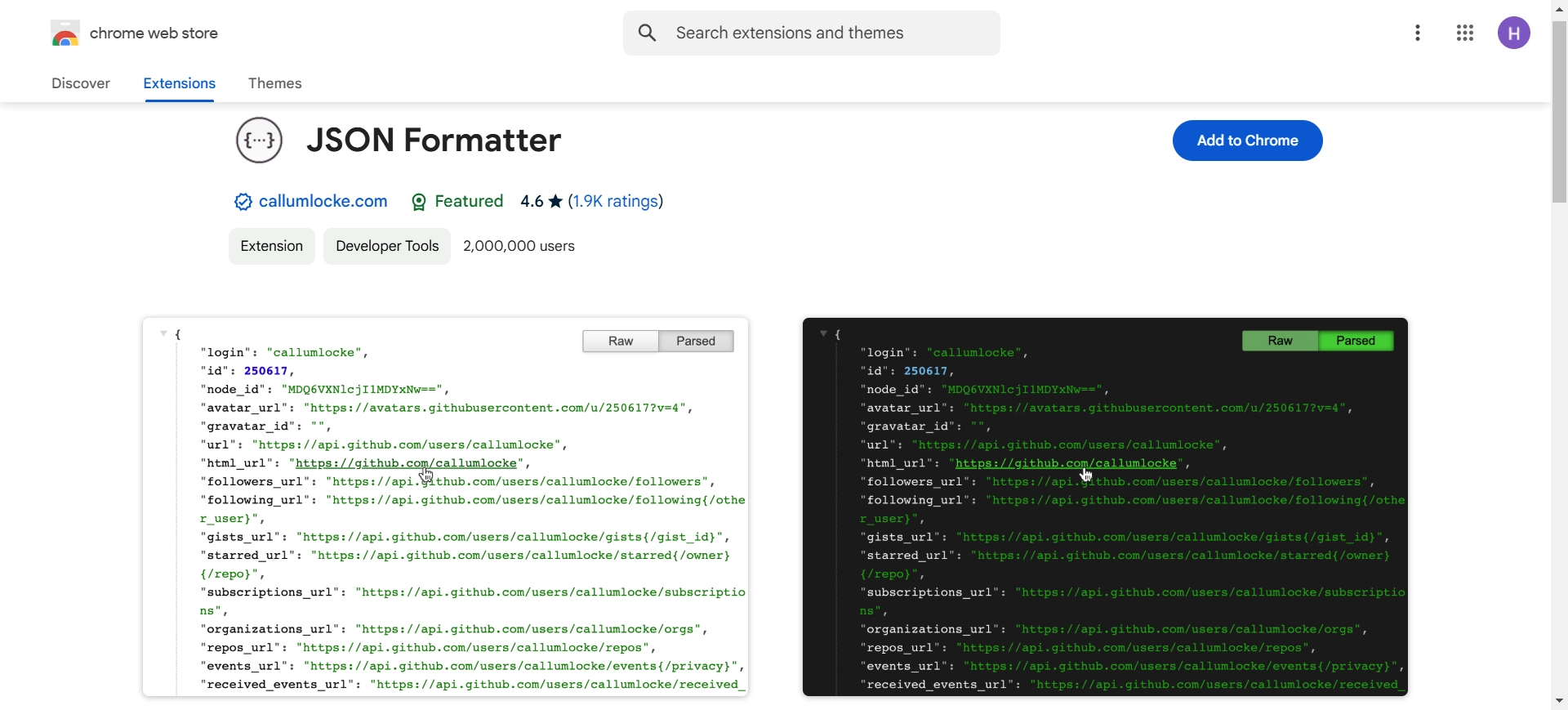Click the gists_url line in dark screenshot
This screenshot has height=710, width=1568.
(1125, 538)
